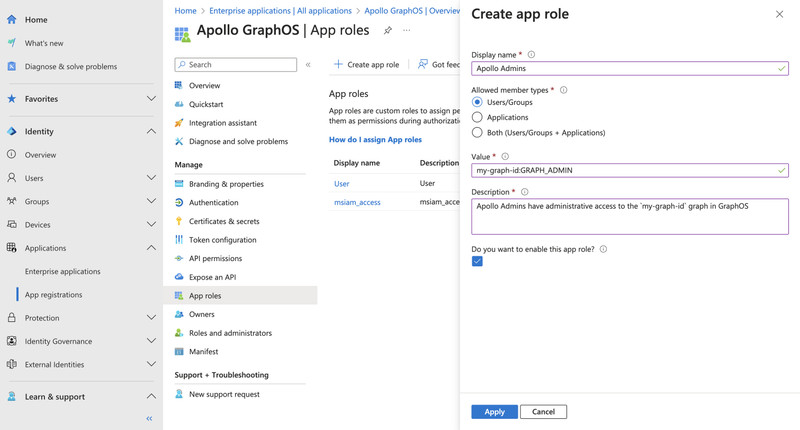This screenshot has width=800, height=430.
Task: Click the Diagnose & solve problems sidebar icon
Action: pos(11,66)
